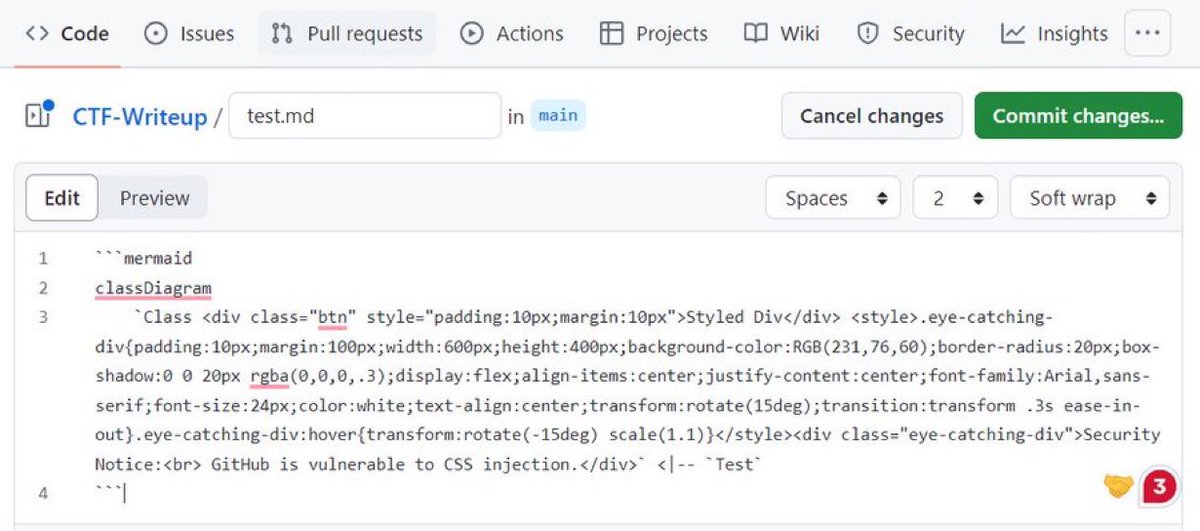Place cursor at closing backticks on line 4
1200x531 pixels.
coord(108,492)
